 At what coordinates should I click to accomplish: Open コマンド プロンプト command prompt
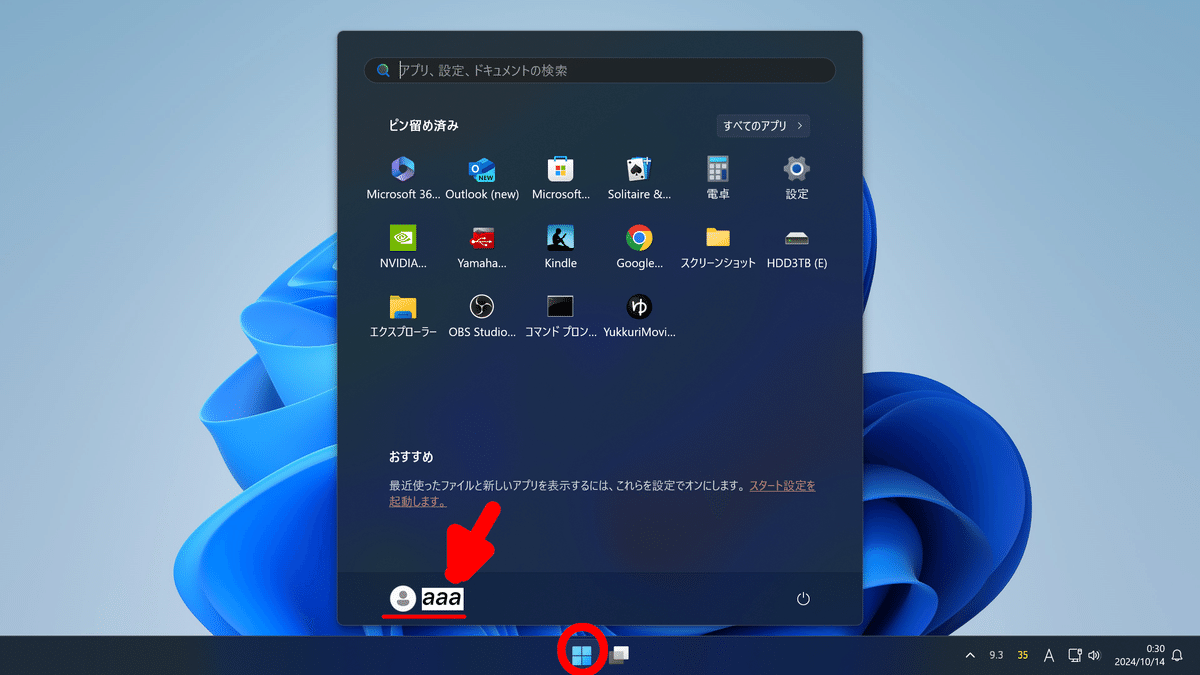coord(560,317)
